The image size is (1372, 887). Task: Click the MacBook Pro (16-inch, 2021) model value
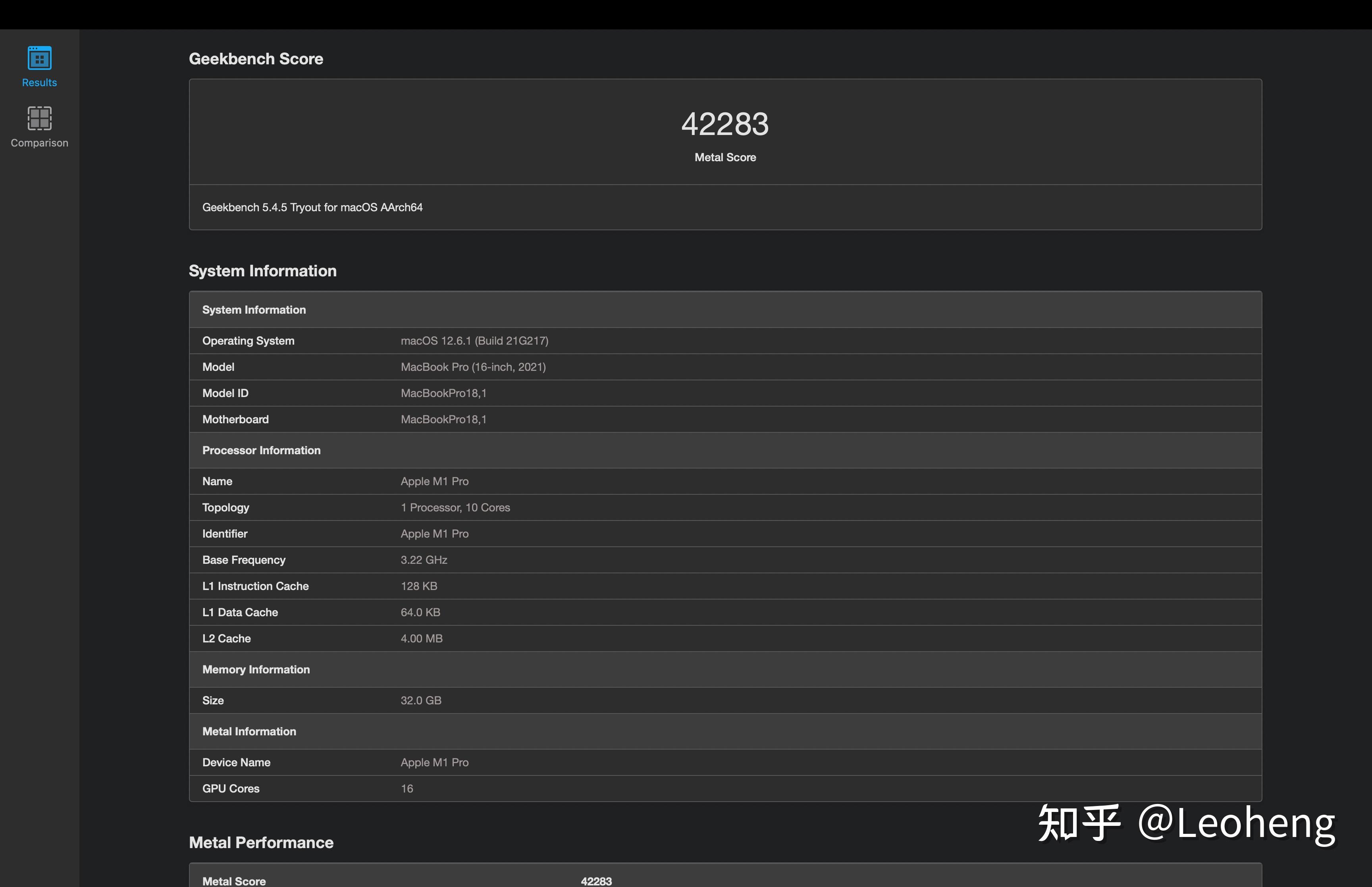click(473, 367)
